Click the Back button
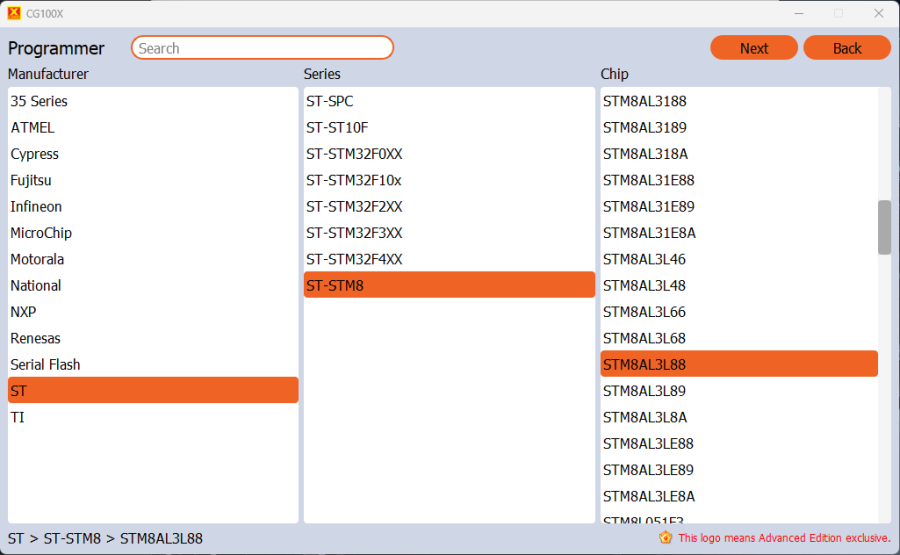This screenshot has width=900, height=555. pyautogui.click(x=847, y=48)
